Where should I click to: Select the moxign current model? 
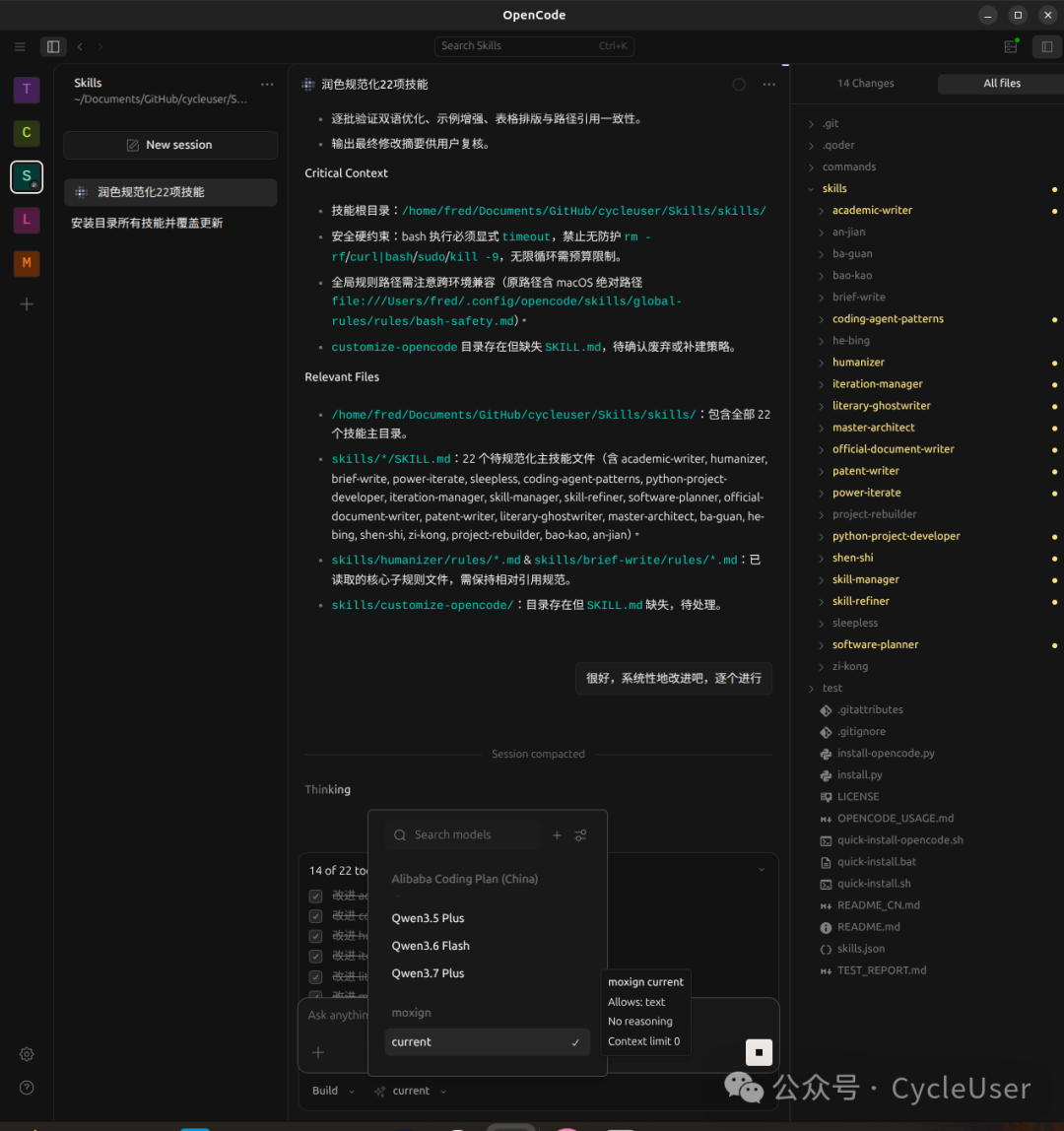point(487,1042)
